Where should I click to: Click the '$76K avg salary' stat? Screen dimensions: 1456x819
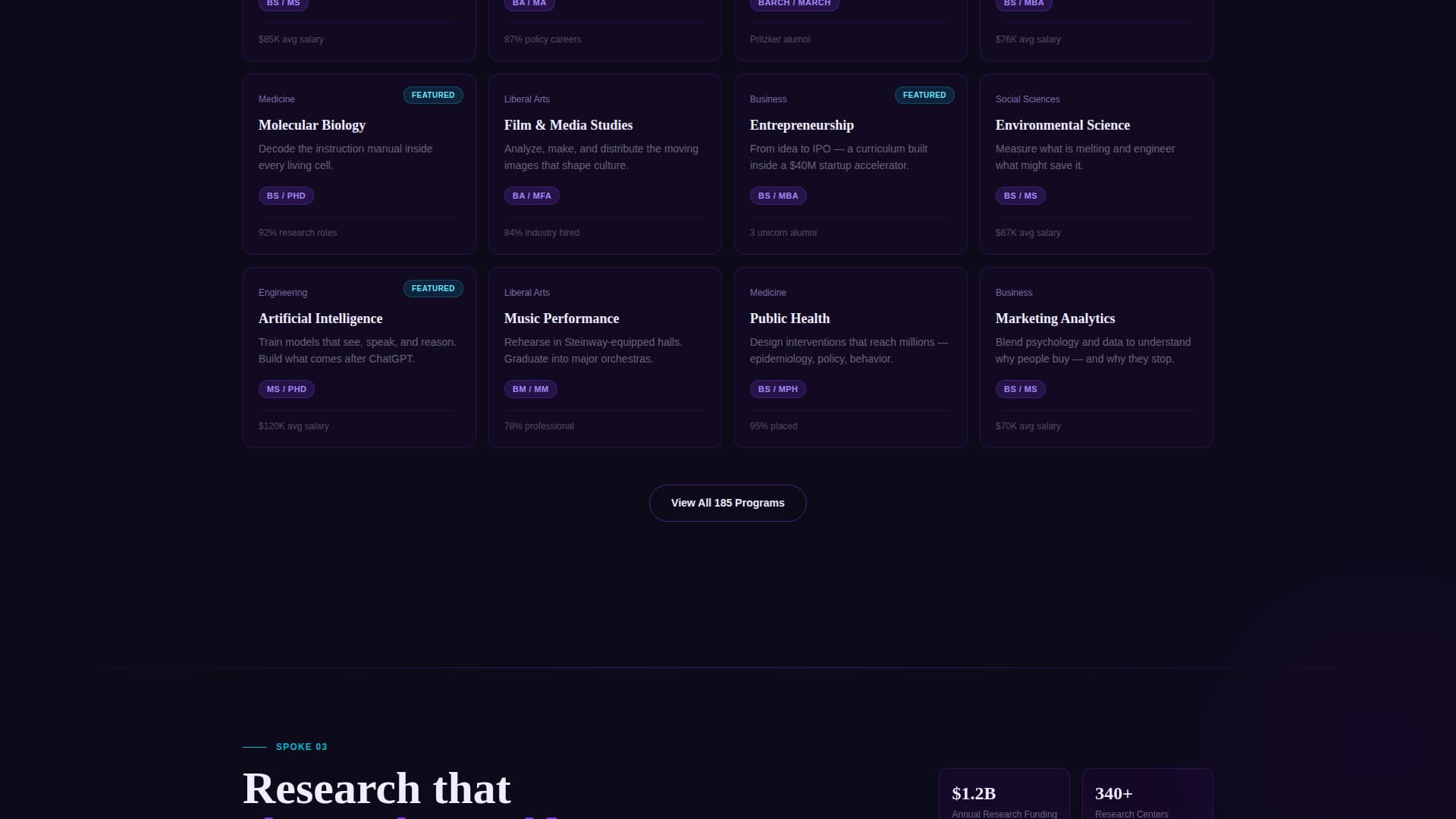tap(1028, 39)
